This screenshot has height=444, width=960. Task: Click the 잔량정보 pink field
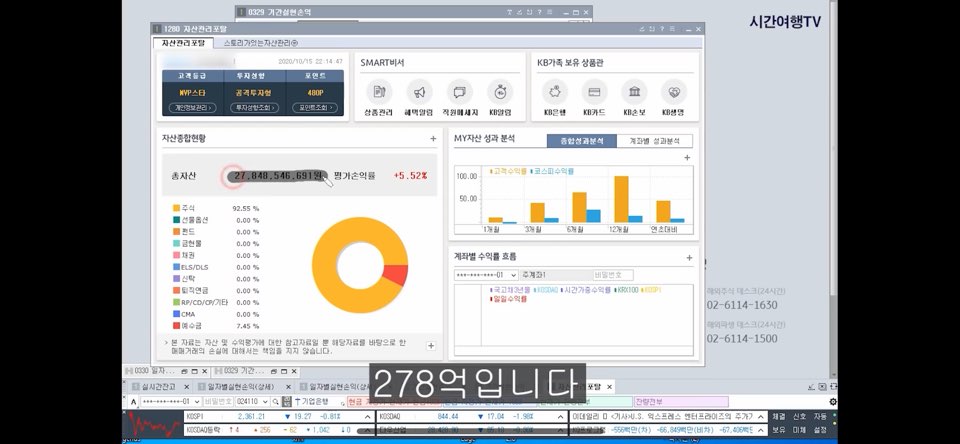point(681,402)
